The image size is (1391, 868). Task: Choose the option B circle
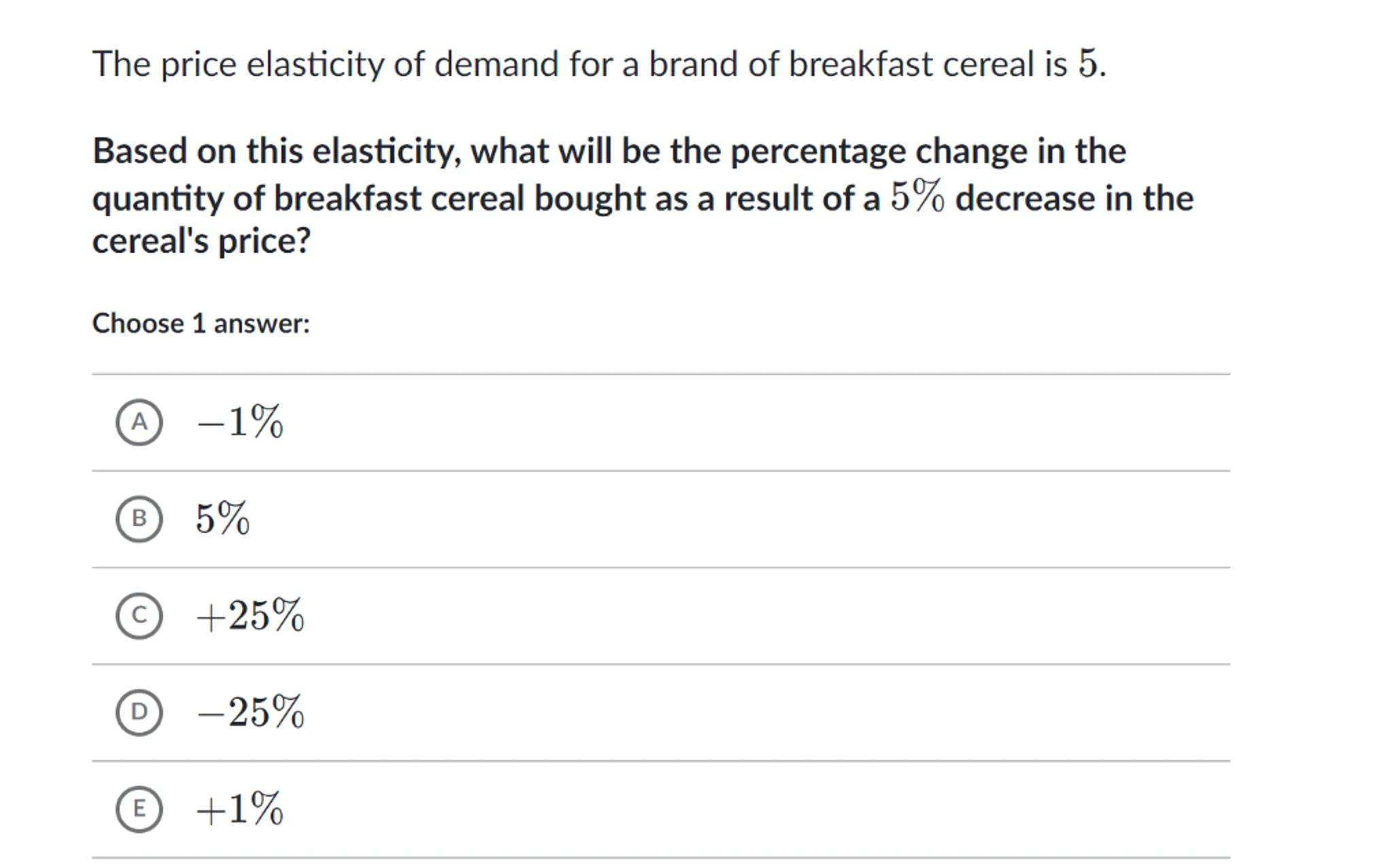coord(139,519)
